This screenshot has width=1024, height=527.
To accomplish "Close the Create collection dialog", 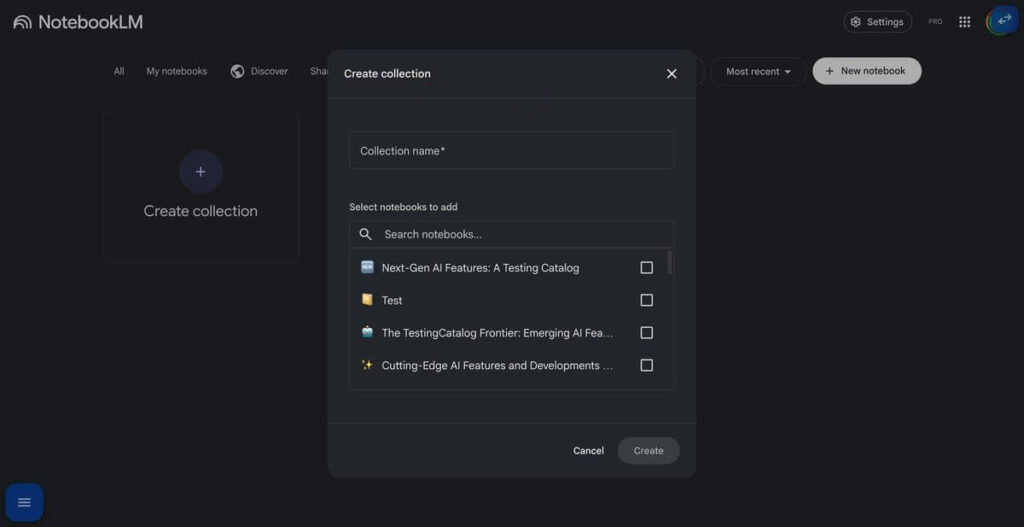I will click(x=671, y=74).
